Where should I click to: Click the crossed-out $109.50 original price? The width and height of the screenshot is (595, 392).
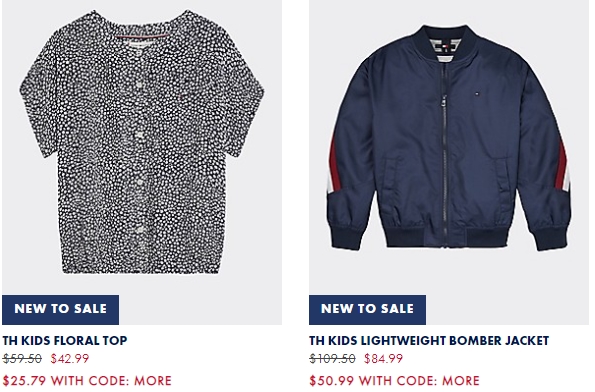(x=332, y=359)
